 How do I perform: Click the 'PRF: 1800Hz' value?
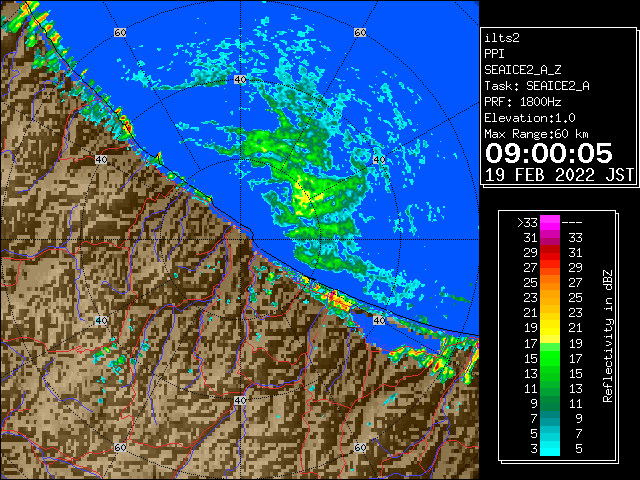click(522, 102)
